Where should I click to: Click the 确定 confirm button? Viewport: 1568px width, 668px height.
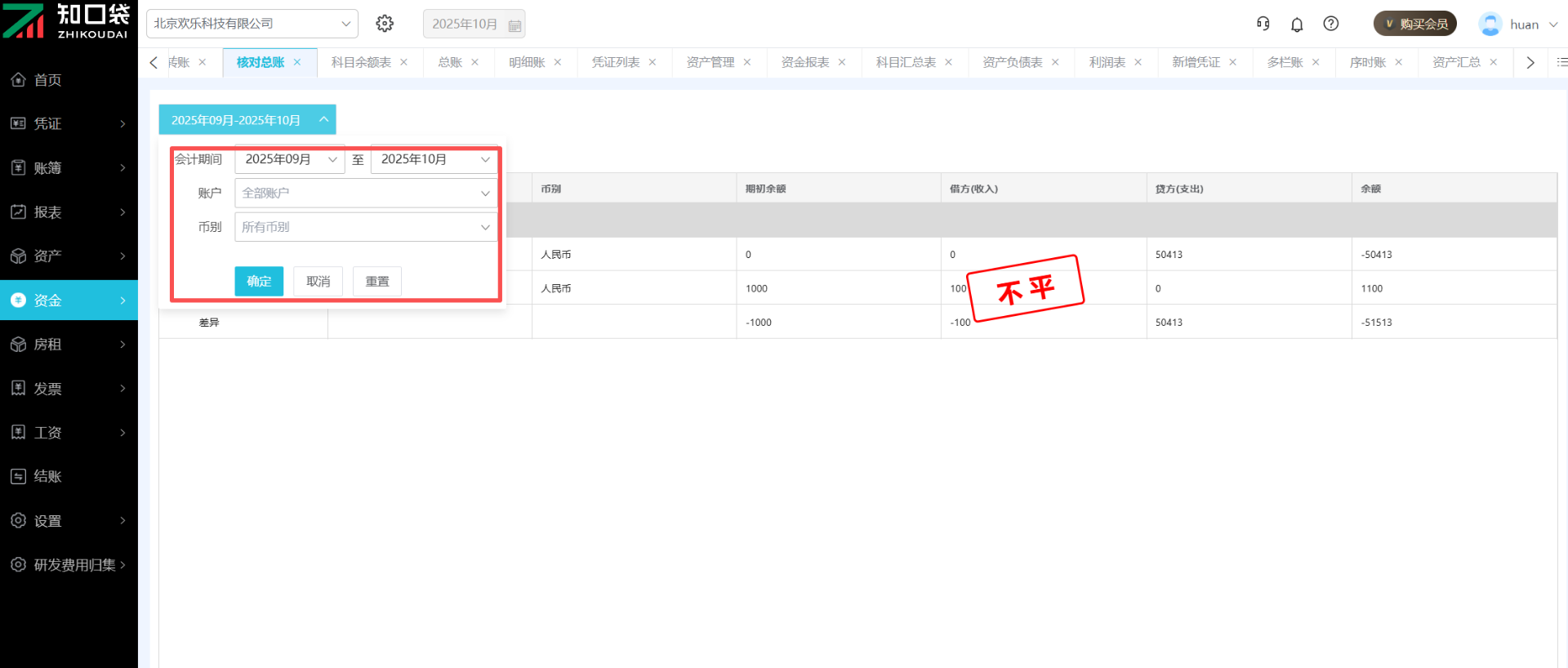pos(259,281)
